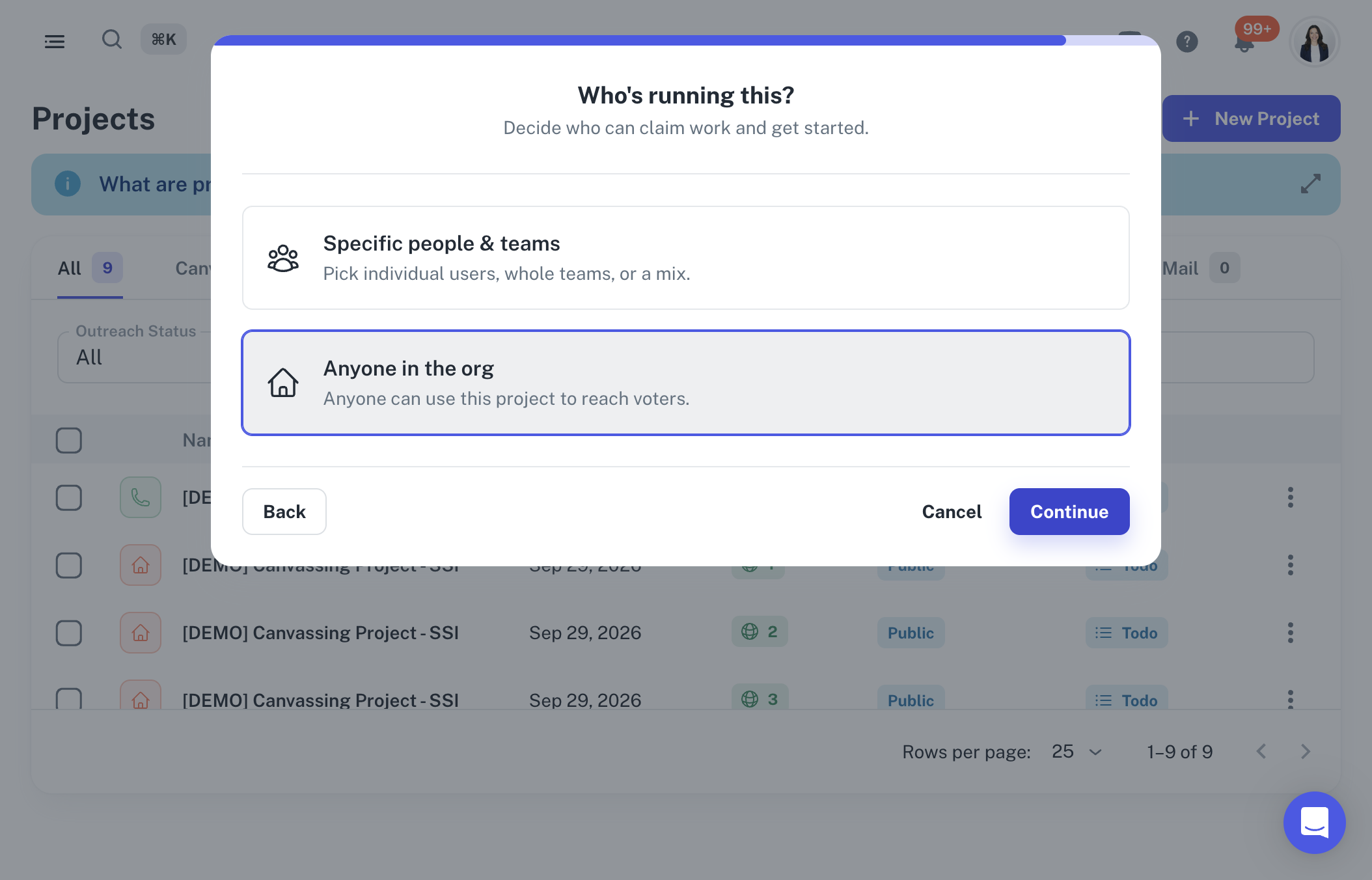This screenshot has height=880, width=1372.
Task: Go to previous page of results
Action: 1261,752
